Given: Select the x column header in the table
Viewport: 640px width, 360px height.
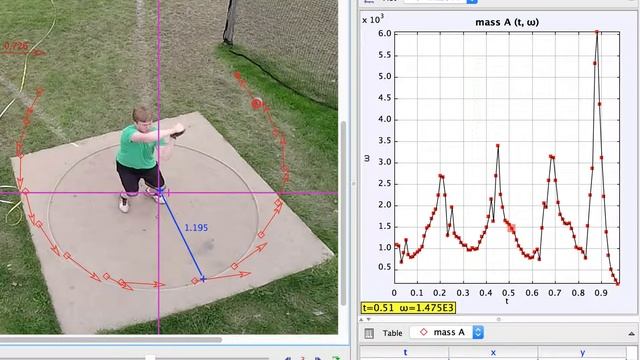Looking at the screenshot, I should pyautogui.click(x=493, y=353).
